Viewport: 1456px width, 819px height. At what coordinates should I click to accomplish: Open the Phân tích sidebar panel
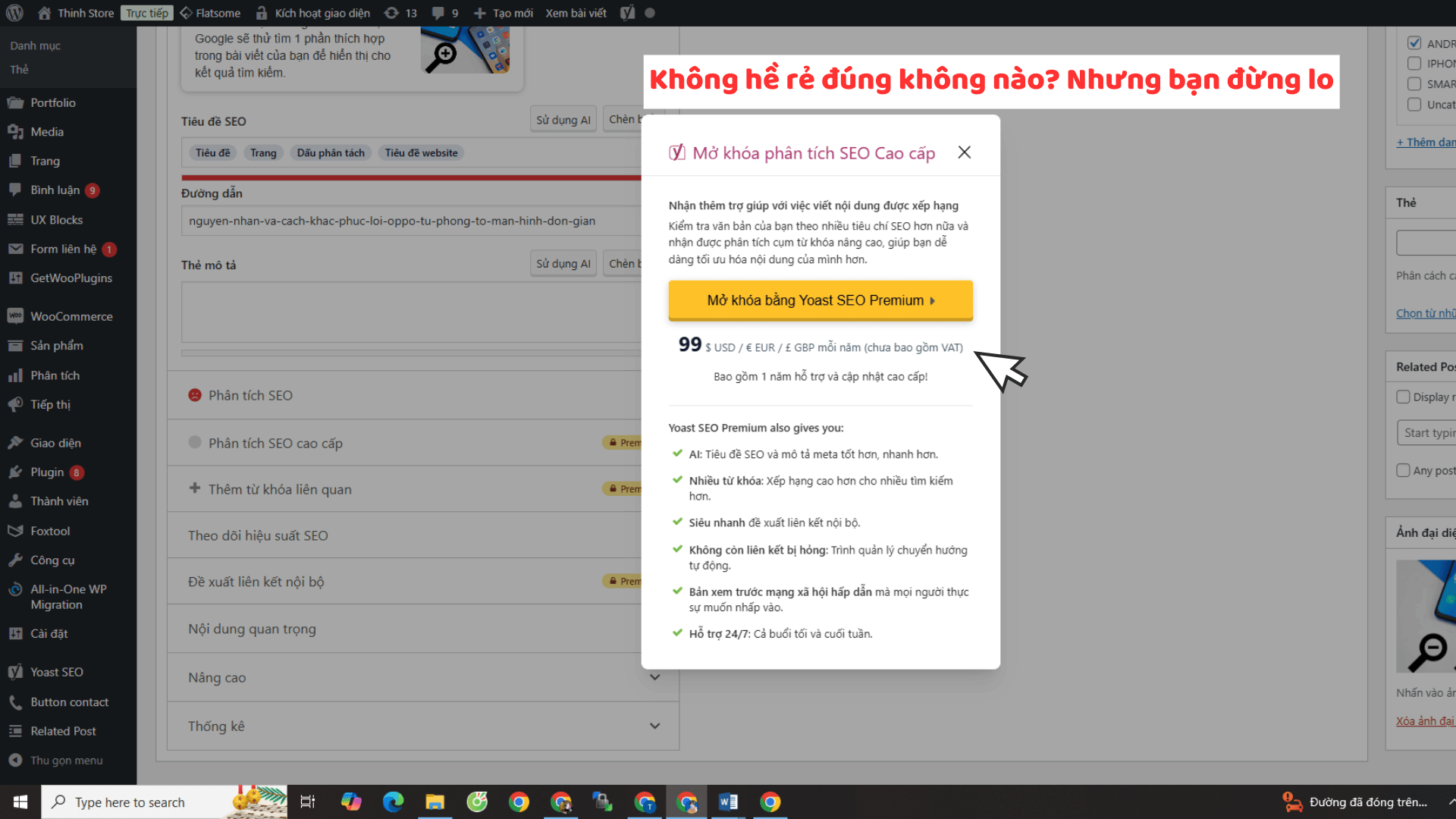point(54,375)
